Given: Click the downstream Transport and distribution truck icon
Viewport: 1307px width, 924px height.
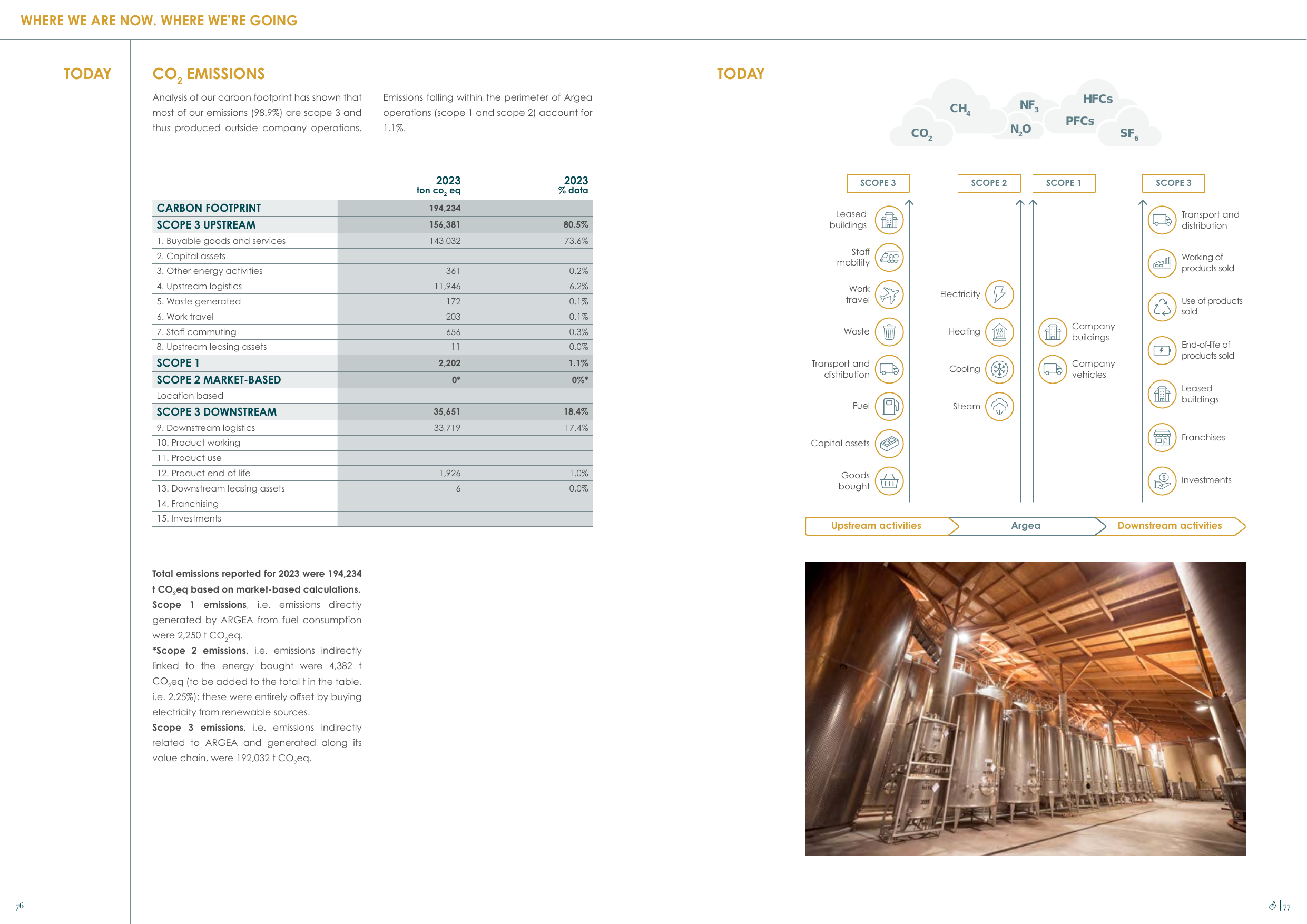Looking at the screenshot, I should click(x=1162, y=220).
